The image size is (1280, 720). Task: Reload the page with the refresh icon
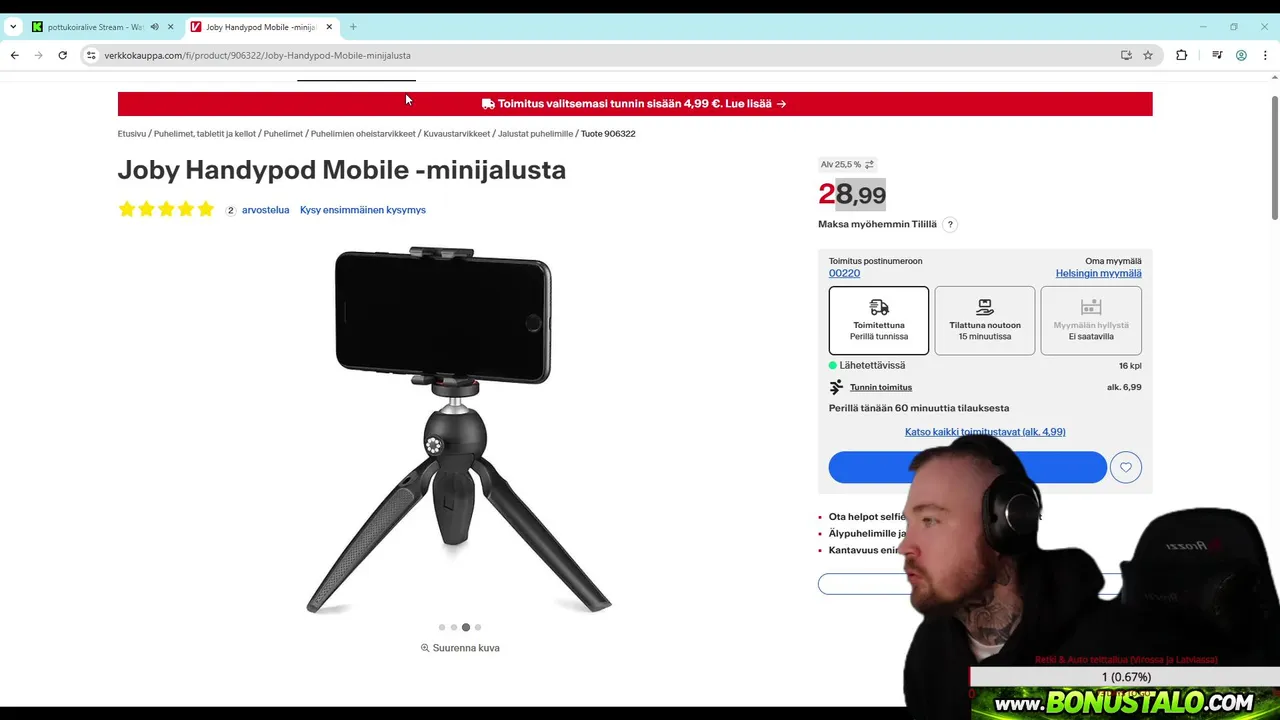[62, 55]
